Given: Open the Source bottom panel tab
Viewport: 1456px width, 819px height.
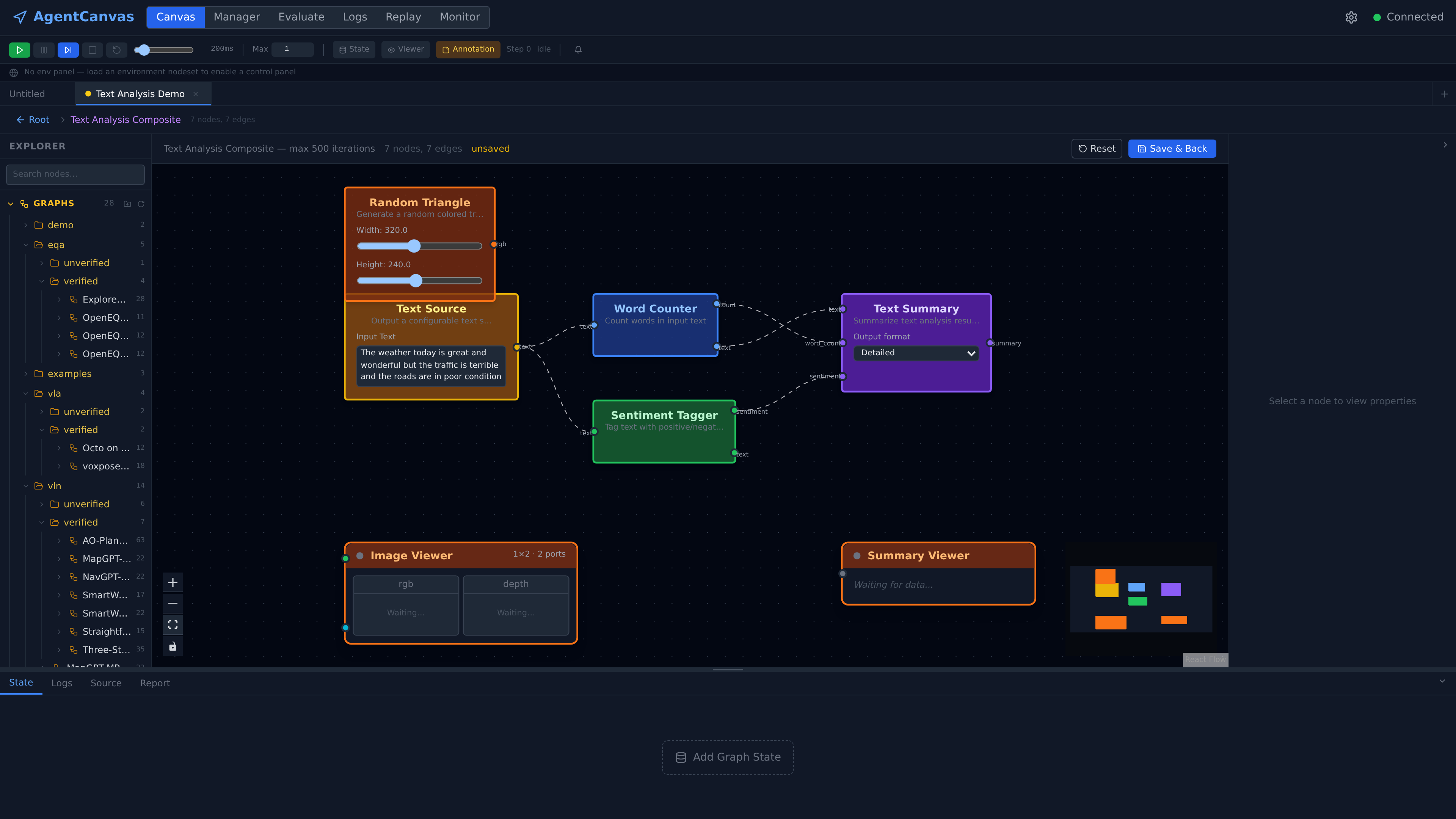Looking at the screenshot, I should pos(106,683).
